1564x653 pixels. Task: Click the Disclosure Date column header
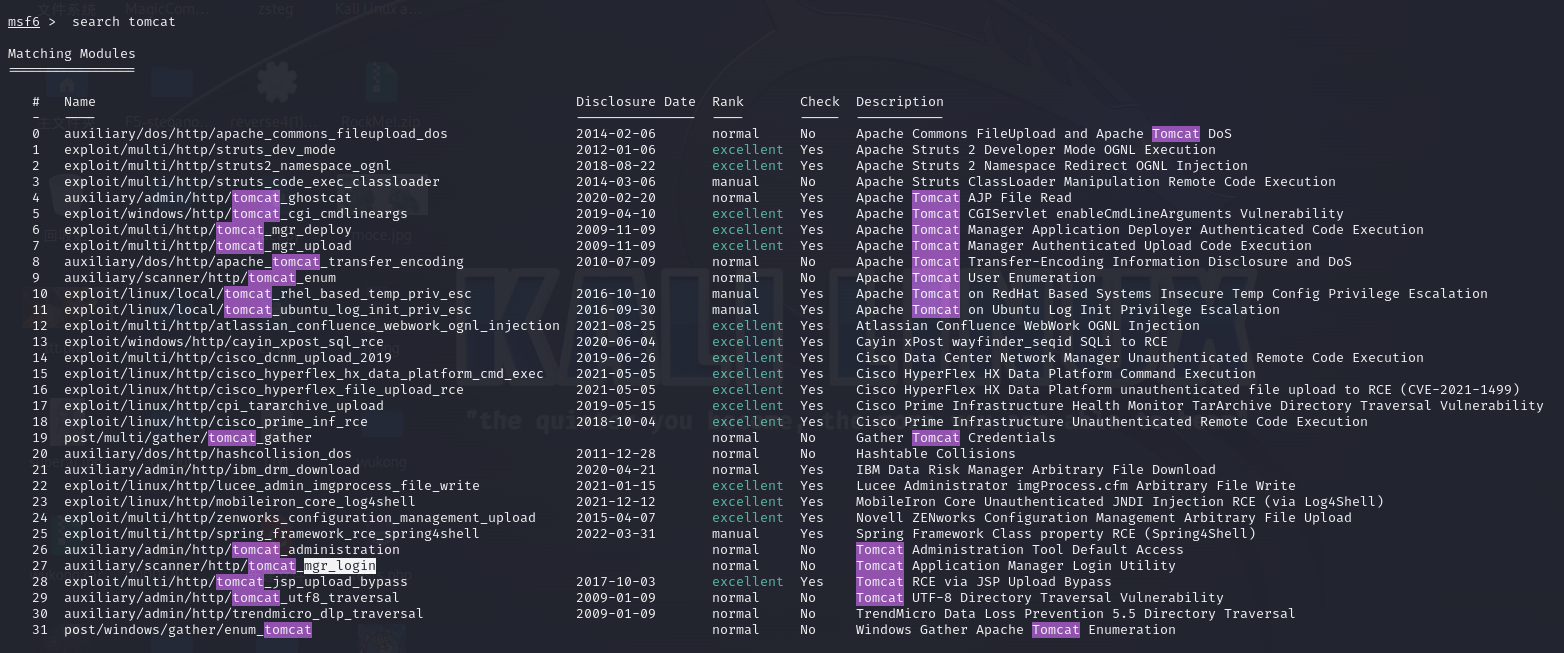(635, 102)
